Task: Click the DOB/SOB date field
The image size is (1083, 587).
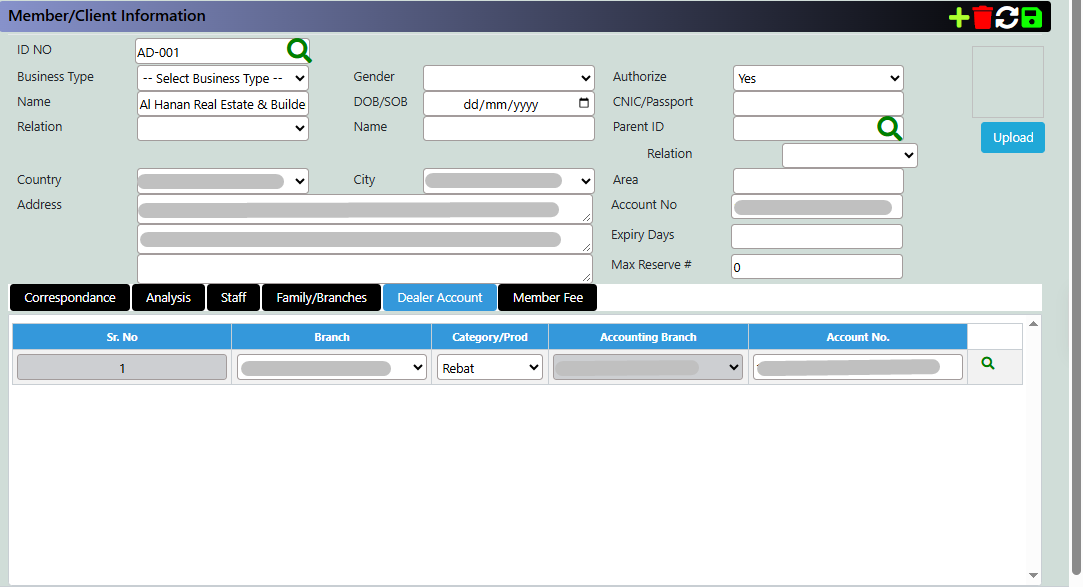Action: pos(508,104)
